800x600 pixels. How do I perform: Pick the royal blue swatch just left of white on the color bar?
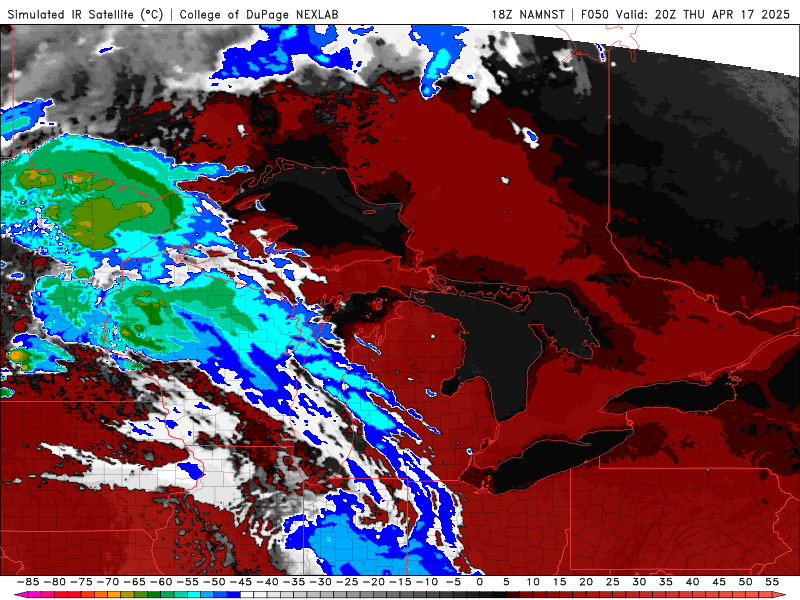[234, 595]
